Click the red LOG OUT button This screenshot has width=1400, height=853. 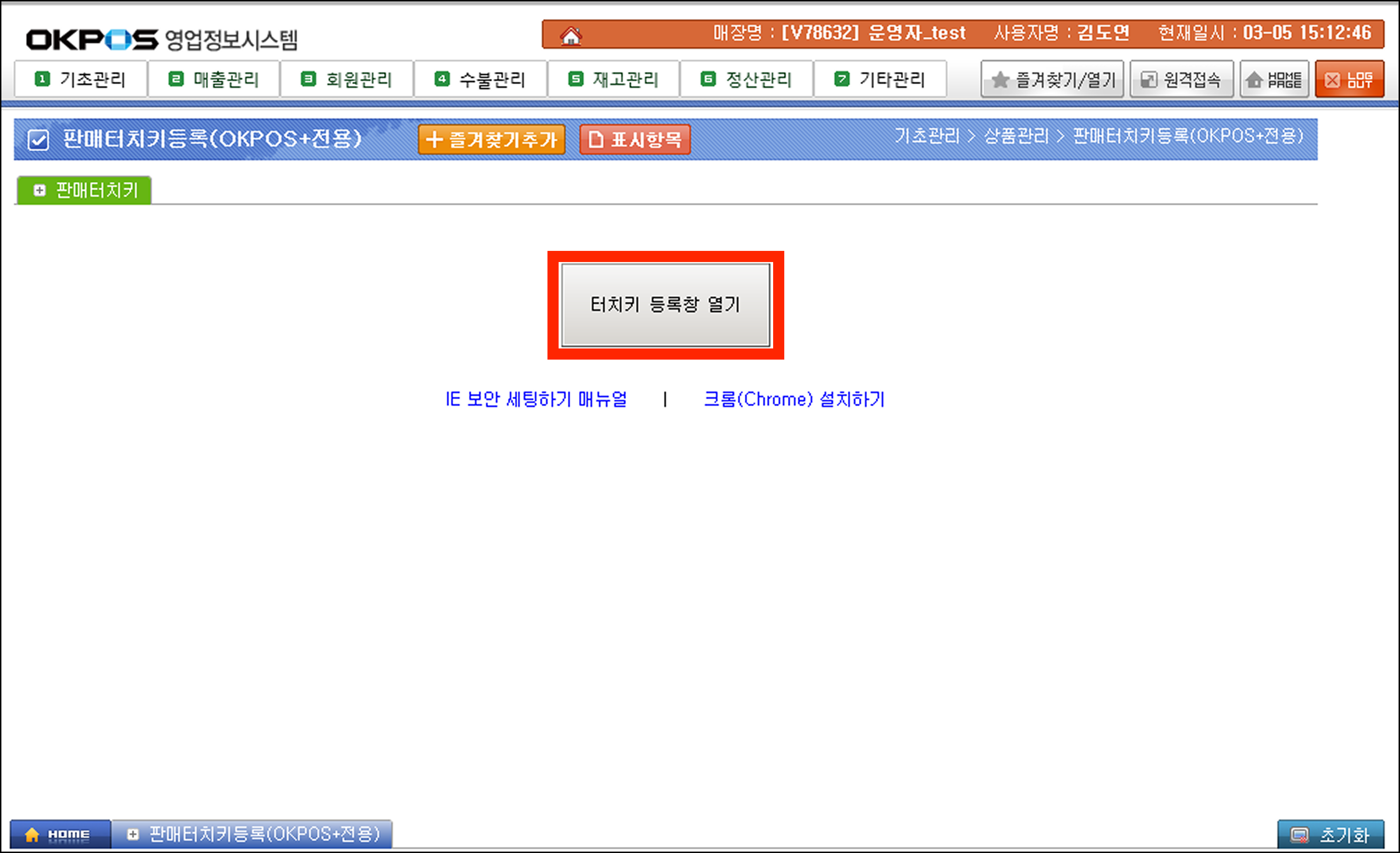pyautogui.click(x=1349, y=79)
